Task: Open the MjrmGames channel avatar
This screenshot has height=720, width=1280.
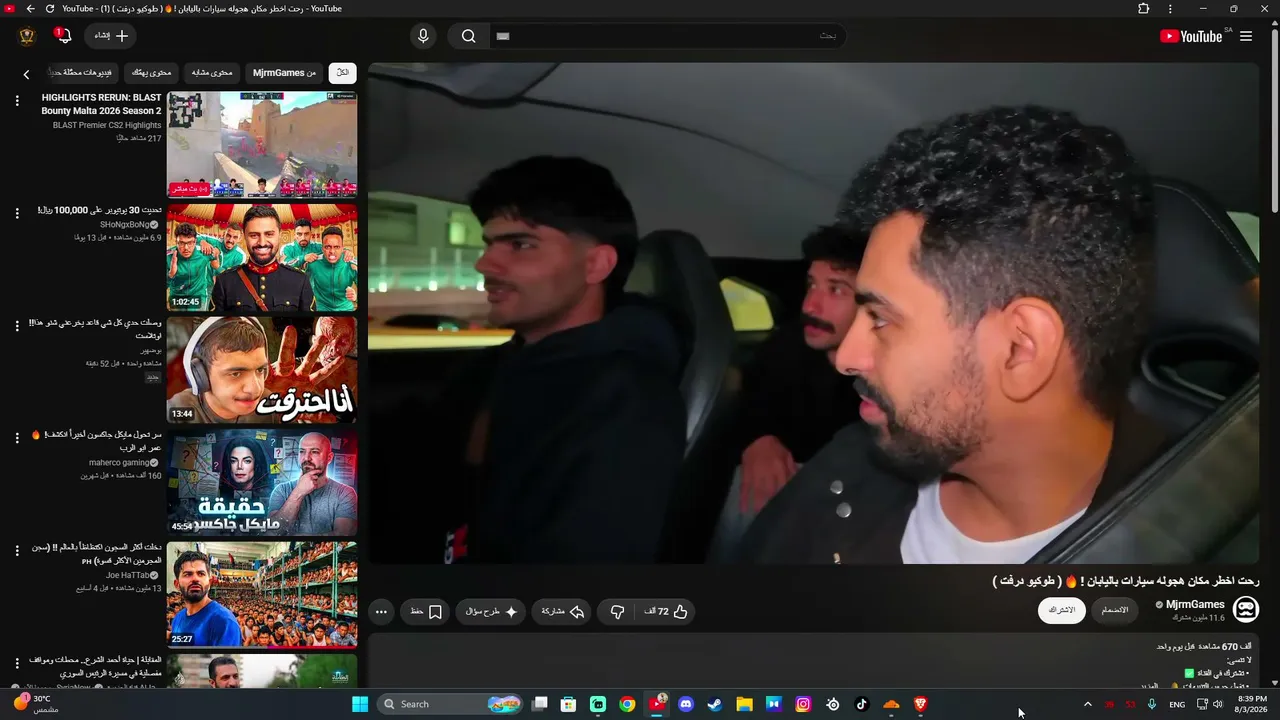Action: (x=1246, y=609)
